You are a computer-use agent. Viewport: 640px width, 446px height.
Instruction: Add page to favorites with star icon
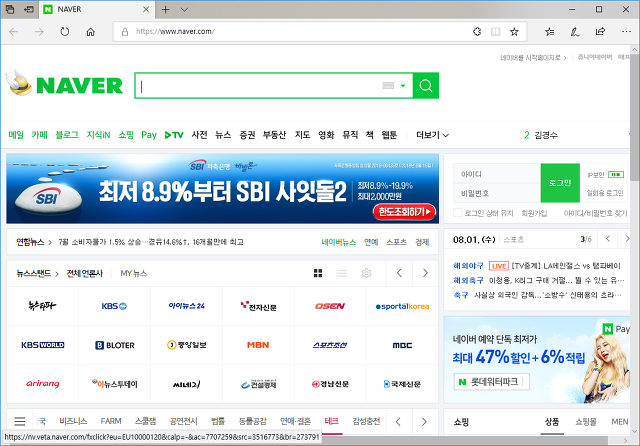tap(514, 31)
